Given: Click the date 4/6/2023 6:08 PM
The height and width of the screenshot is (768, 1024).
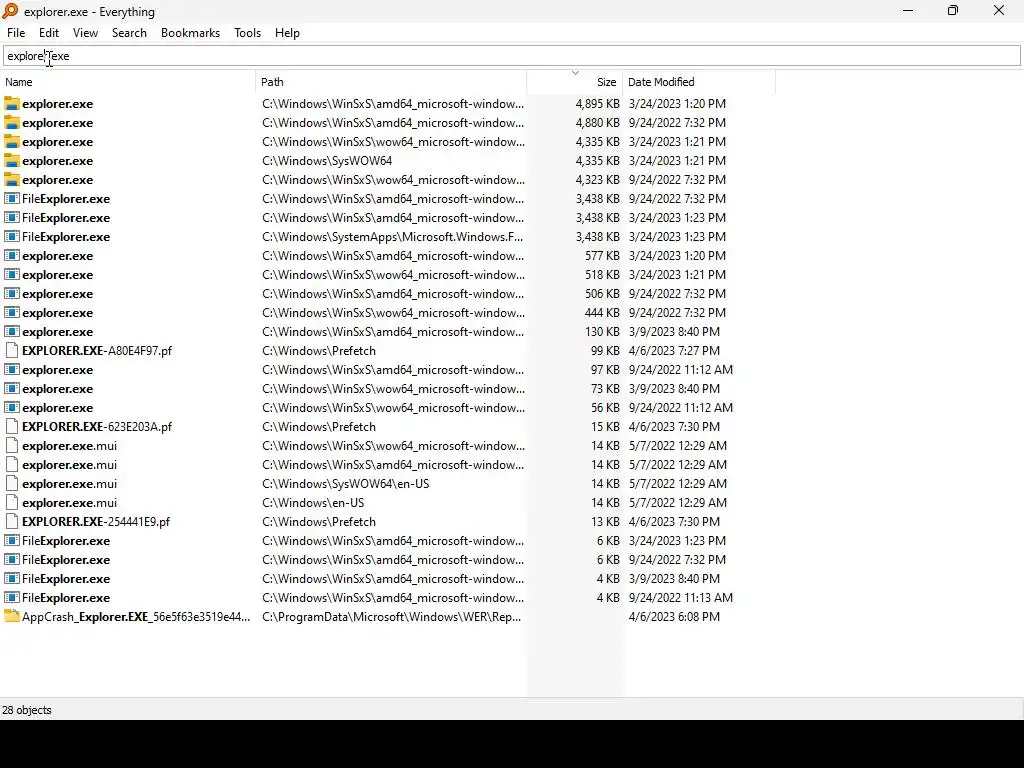Looking at the screenshot, I should [x=674, y=616].
